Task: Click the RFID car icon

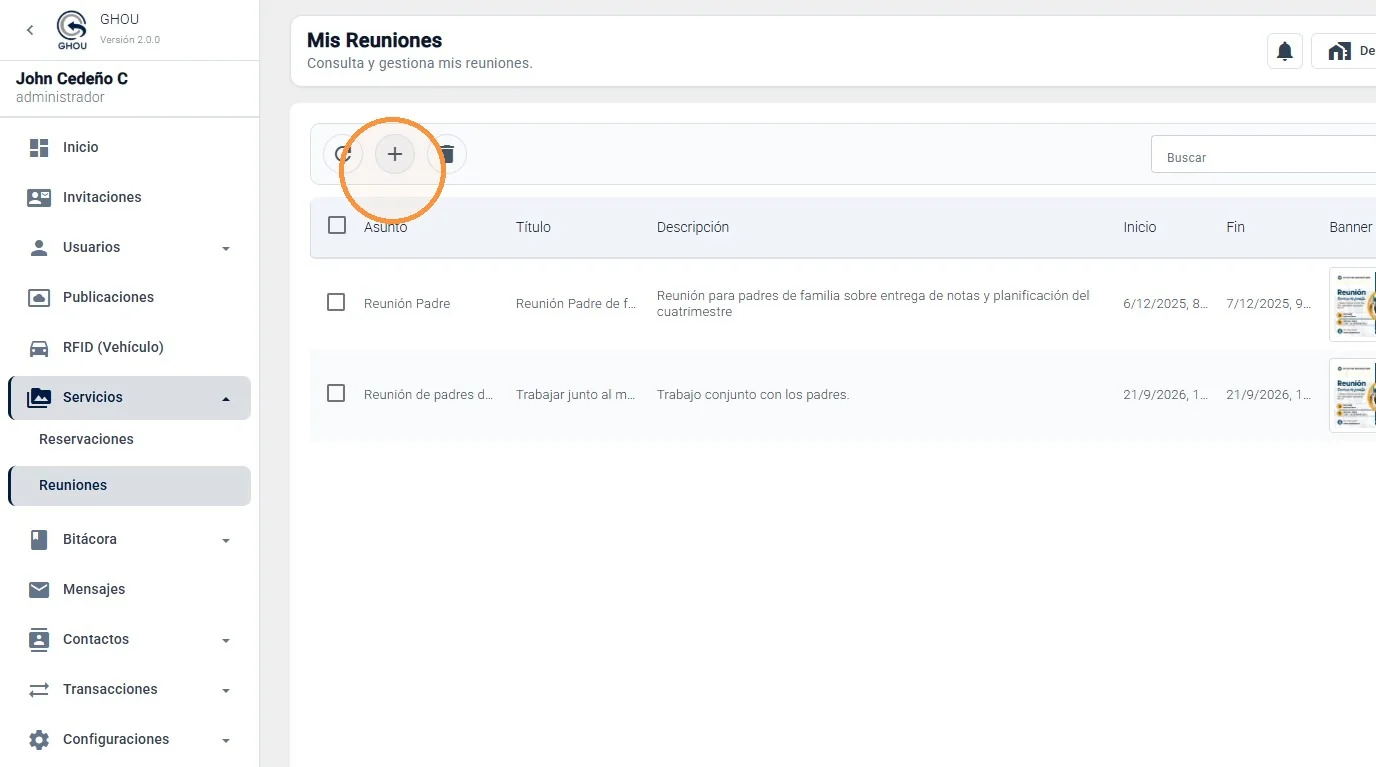Action: 39,347
